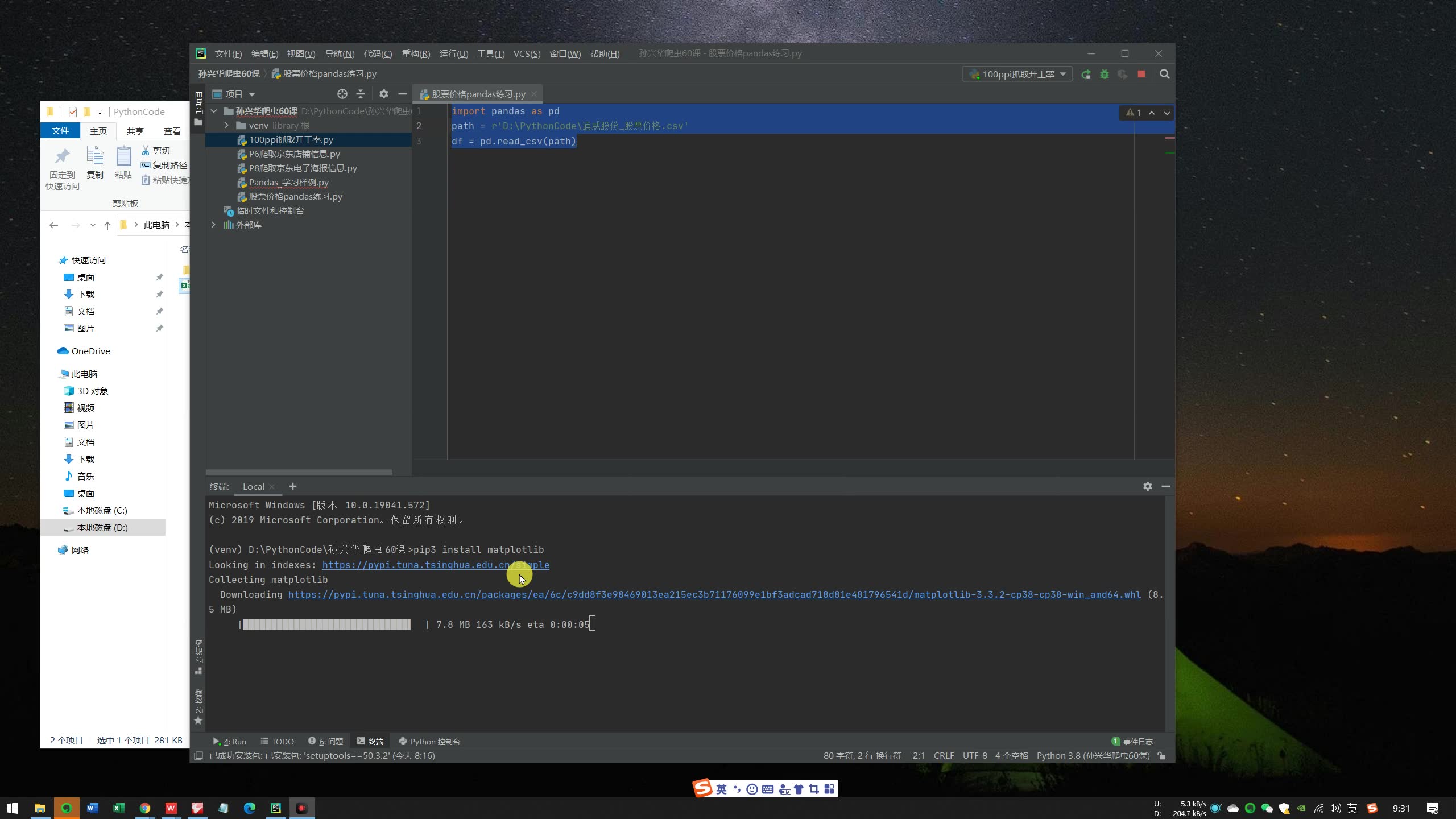1456x819 pixels.
Task: Locate opened file with the target icon
Action: point(342,94)
